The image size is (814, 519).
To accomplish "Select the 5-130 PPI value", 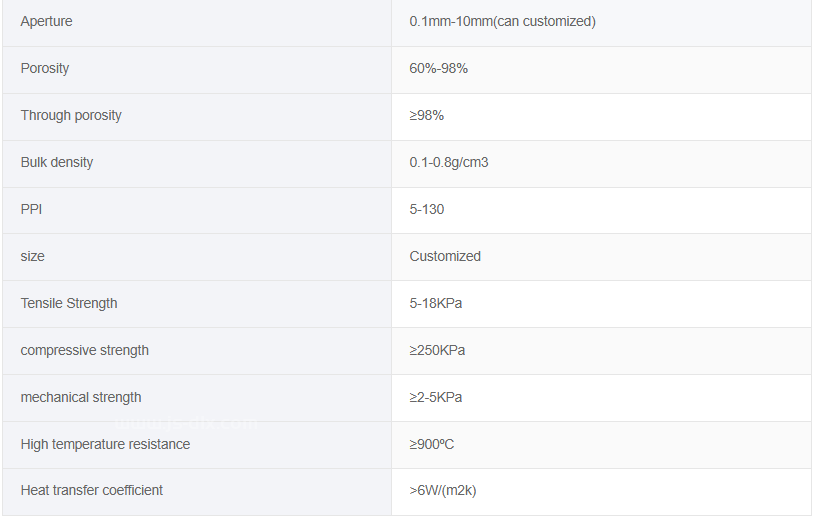I will click(426, 209).
